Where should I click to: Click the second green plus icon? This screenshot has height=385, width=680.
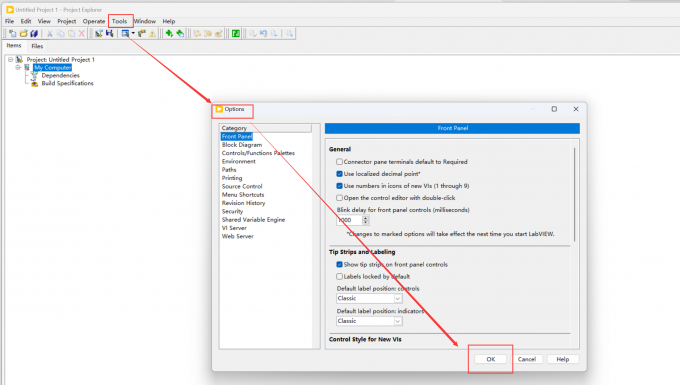(180, 33)
